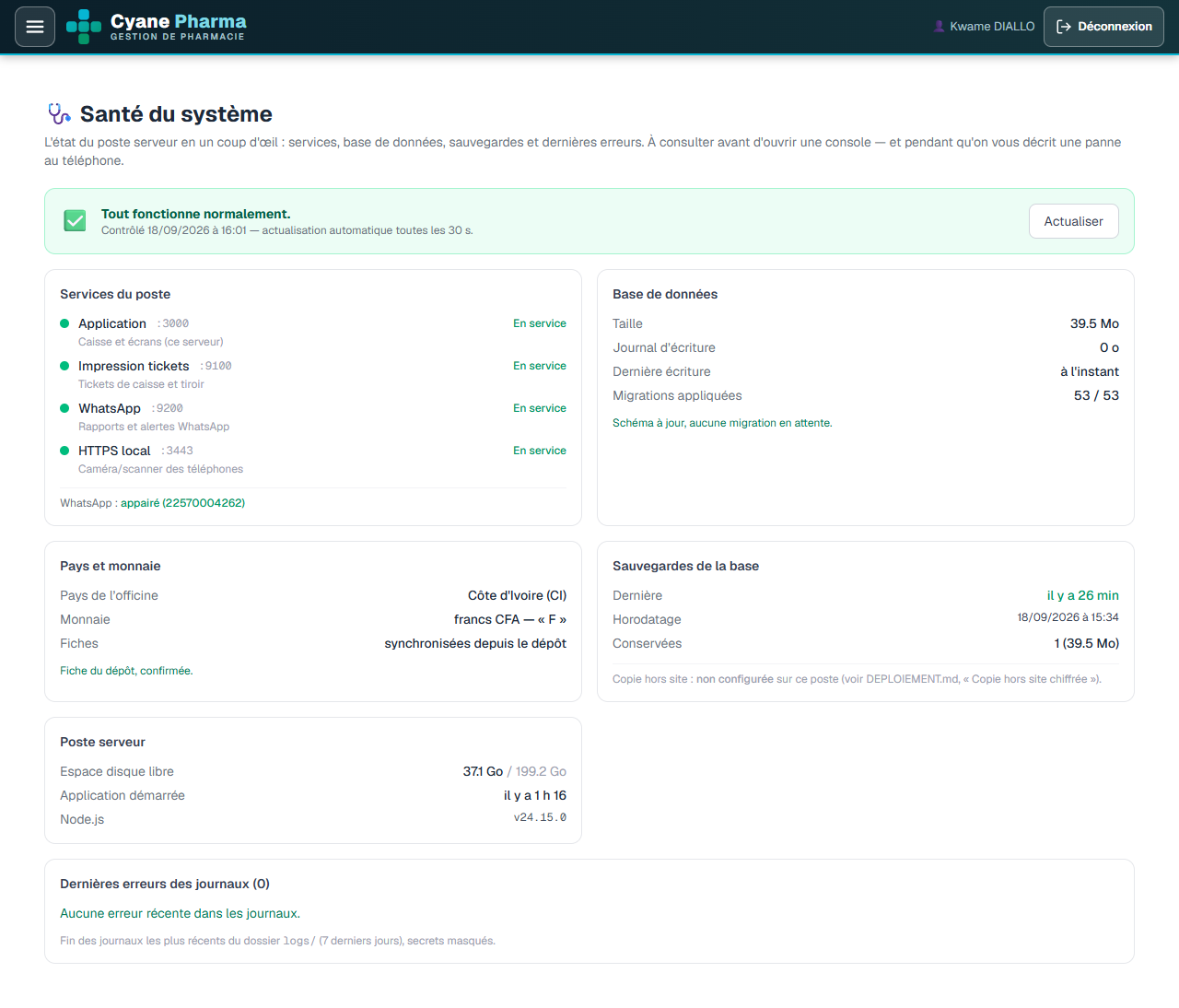The height and width of the screenshot is (1008, 1179).
Task: Click the user avatar icon beside Kwame DIALLO
Action: 939,27
